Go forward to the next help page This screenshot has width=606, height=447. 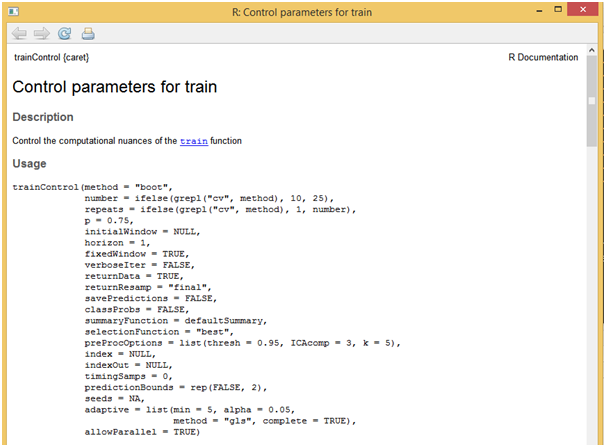(x=41, y=33)
